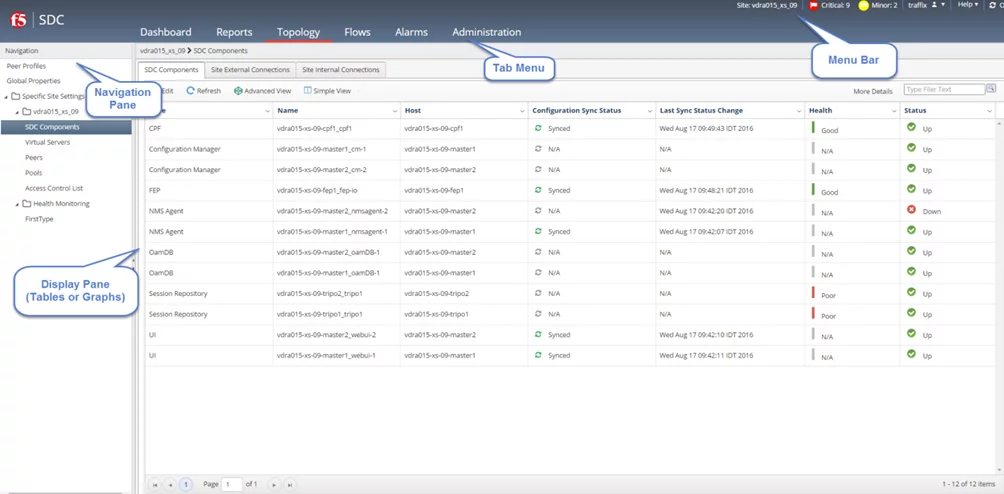Image resolution: width=1004 pixels, height=494 pixels.
Task: Open the Help dropdown menu
Action: point(967,5)
